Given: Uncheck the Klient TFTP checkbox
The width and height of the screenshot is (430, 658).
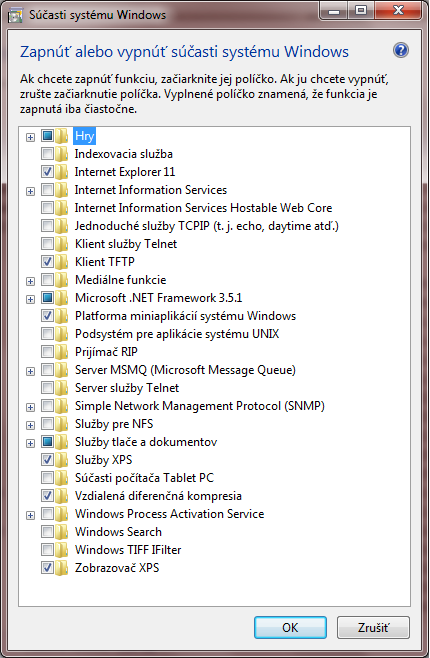Looking at the screenshot, I should 47,262.
